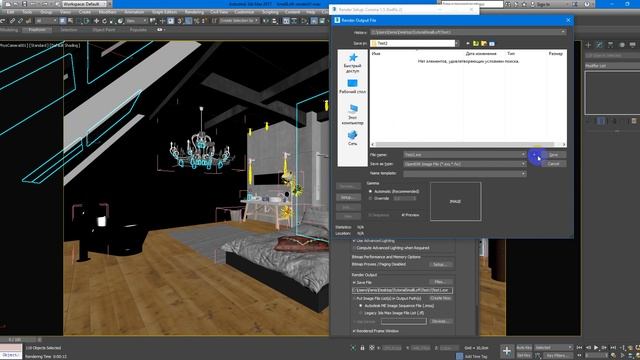Click the Auto Key button

click(x=524, y=348)
